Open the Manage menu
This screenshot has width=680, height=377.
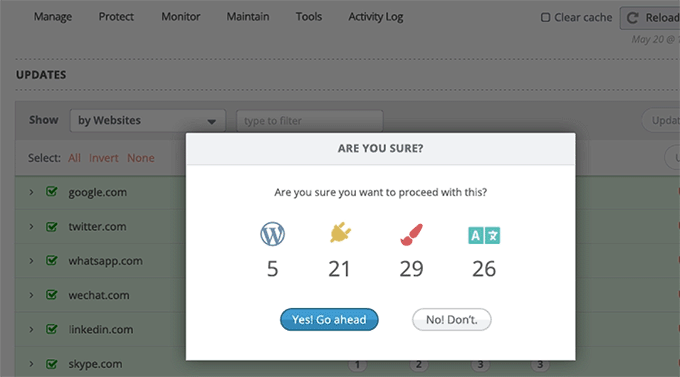(53, 17)
